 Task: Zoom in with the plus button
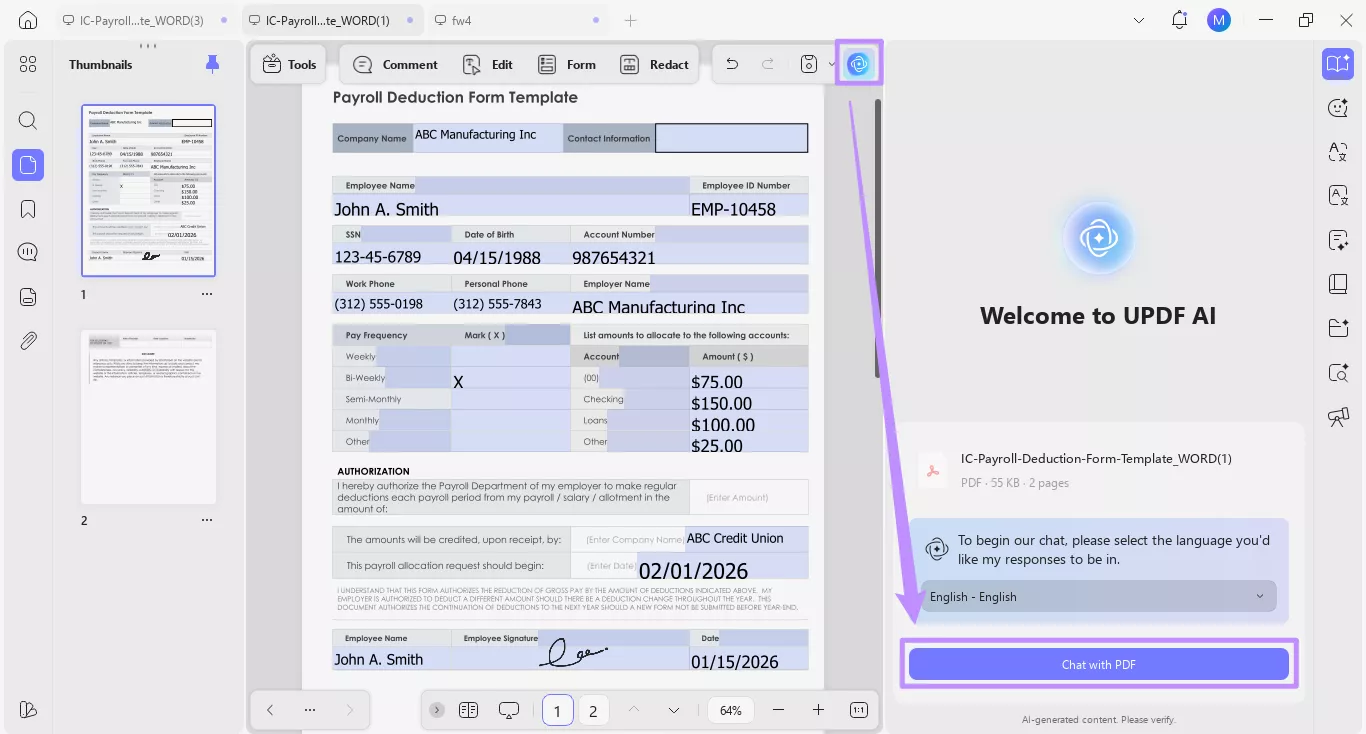pos(818,710)
